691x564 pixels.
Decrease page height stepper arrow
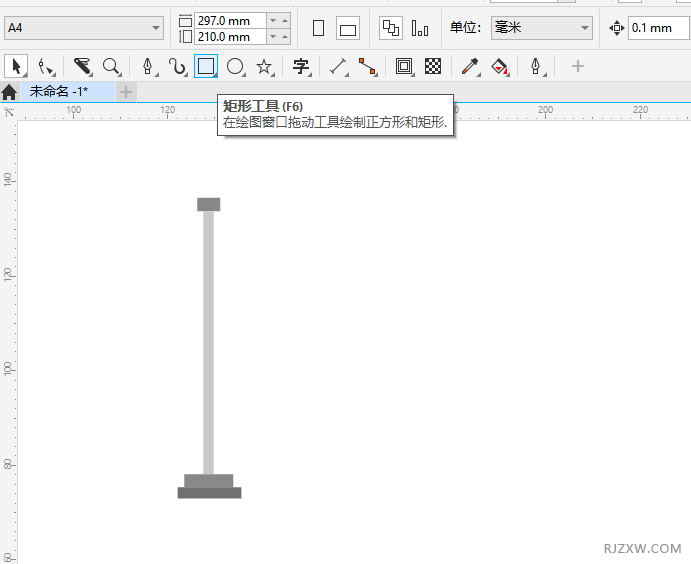pos(273,37)
